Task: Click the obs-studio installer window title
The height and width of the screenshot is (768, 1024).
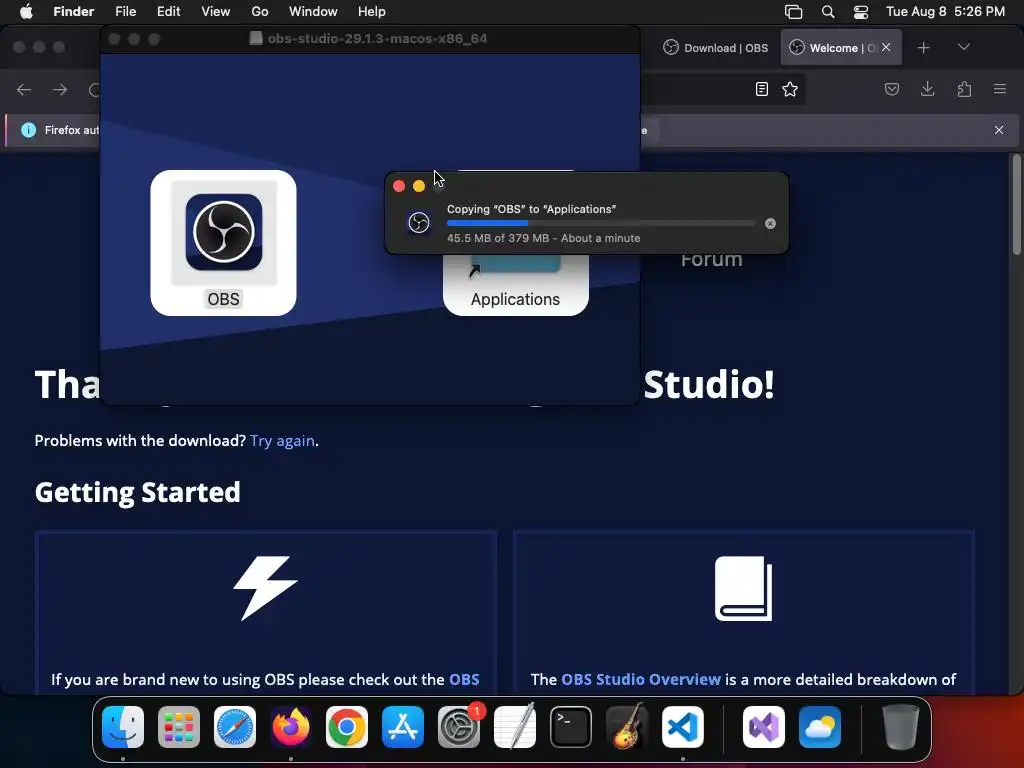Action: 377,39
